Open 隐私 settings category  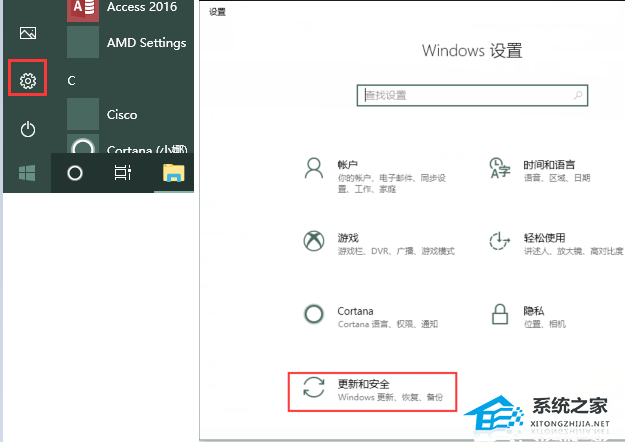click(528, 316)
